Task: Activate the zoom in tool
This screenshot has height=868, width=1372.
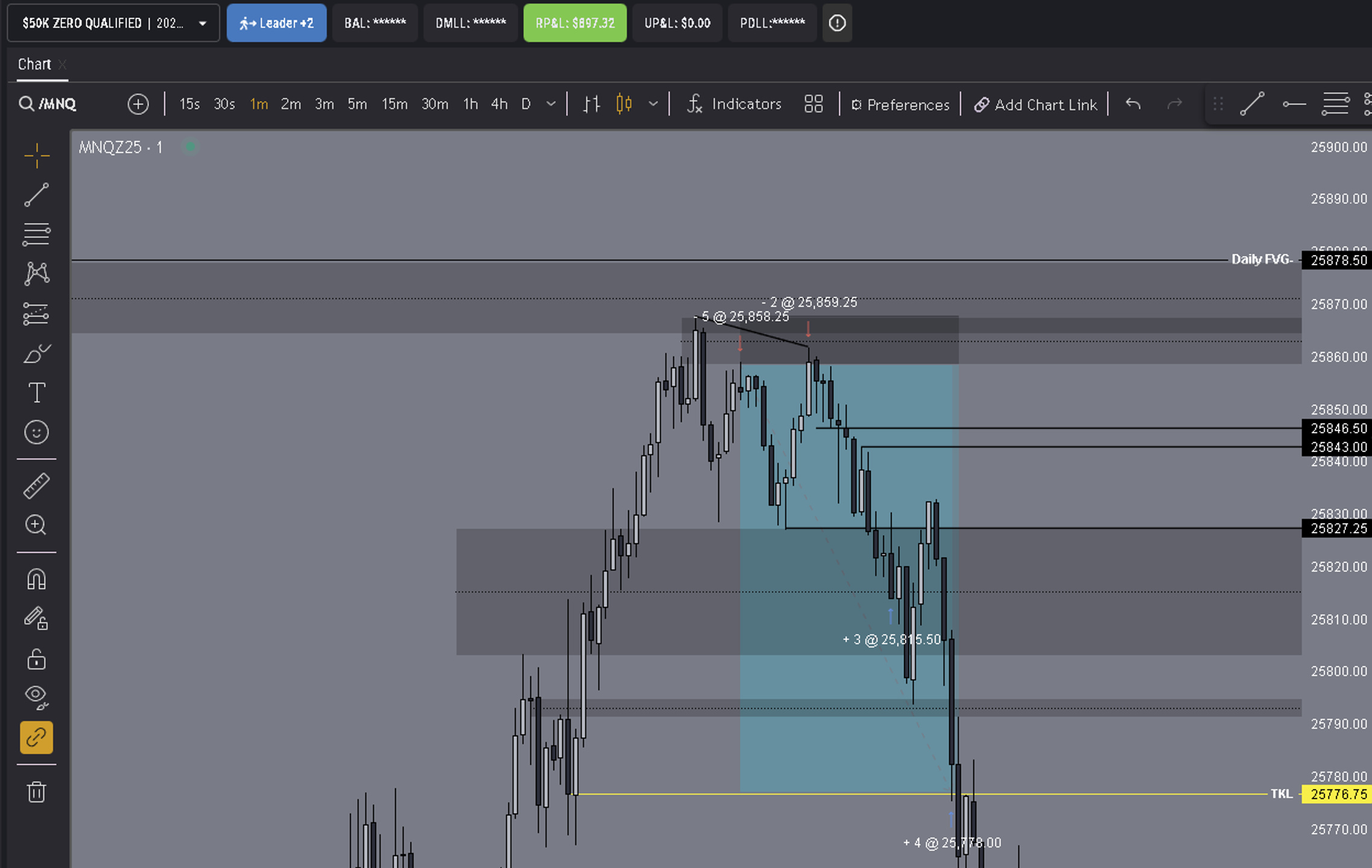Action: [x=37, y=525]
